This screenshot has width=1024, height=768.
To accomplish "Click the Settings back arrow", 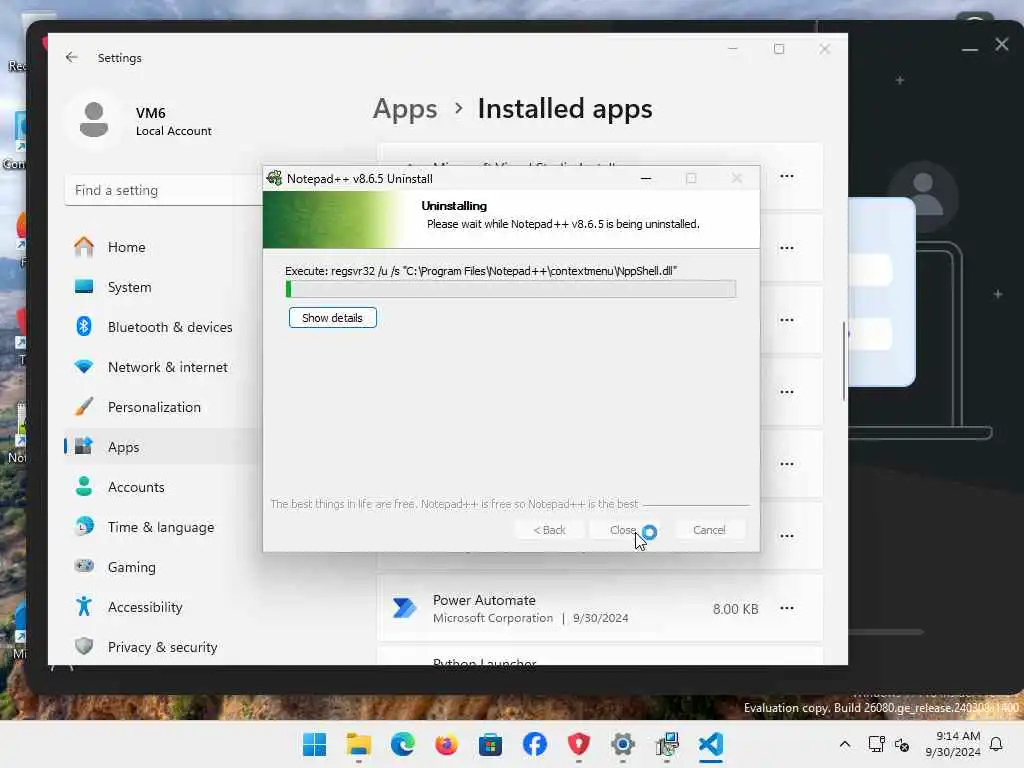I will pyautogui.click(x=72, y=57).
